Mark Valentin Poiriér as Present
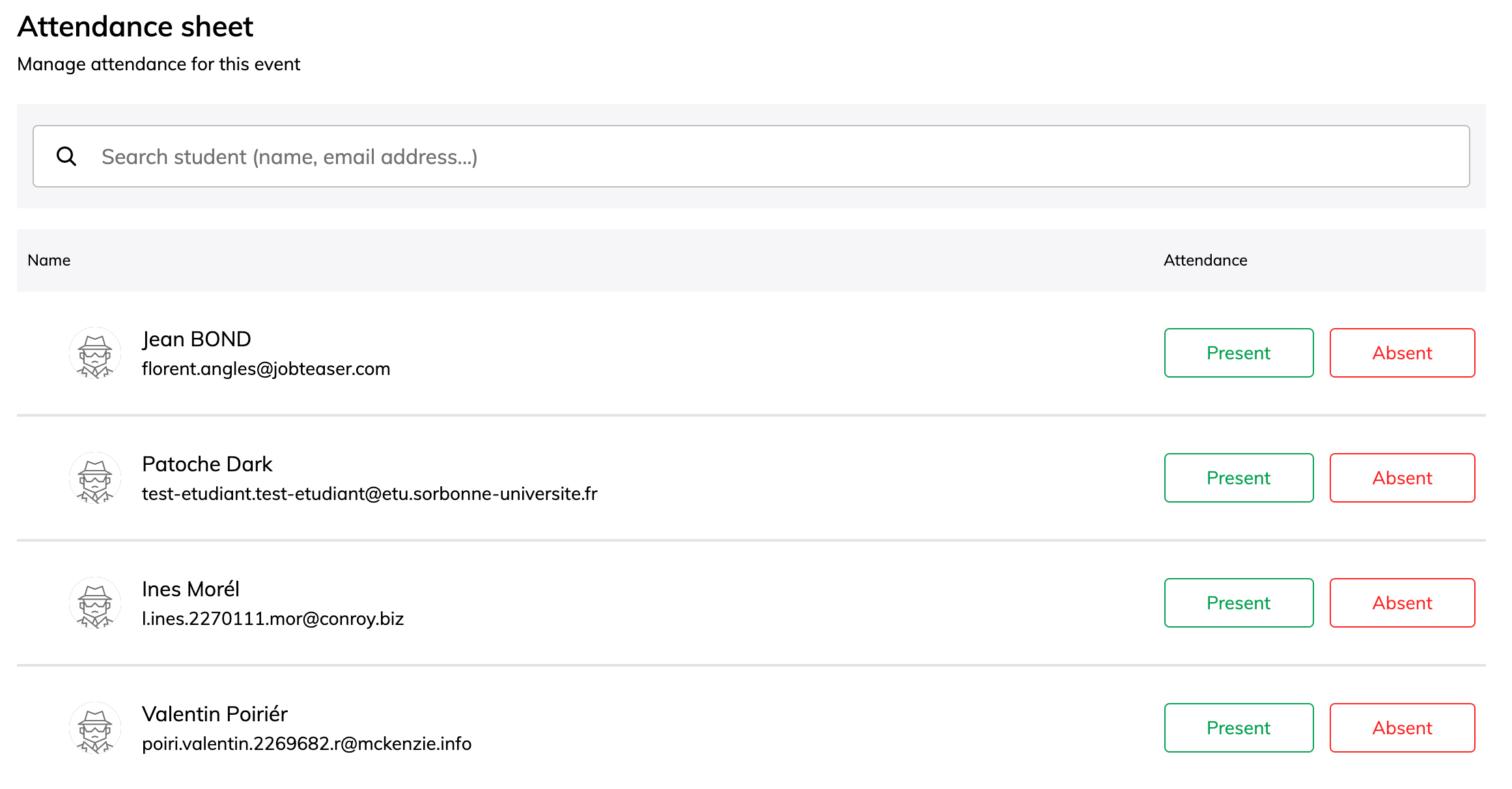This screenshot has width=1512, height=789. click(1238, 728)
